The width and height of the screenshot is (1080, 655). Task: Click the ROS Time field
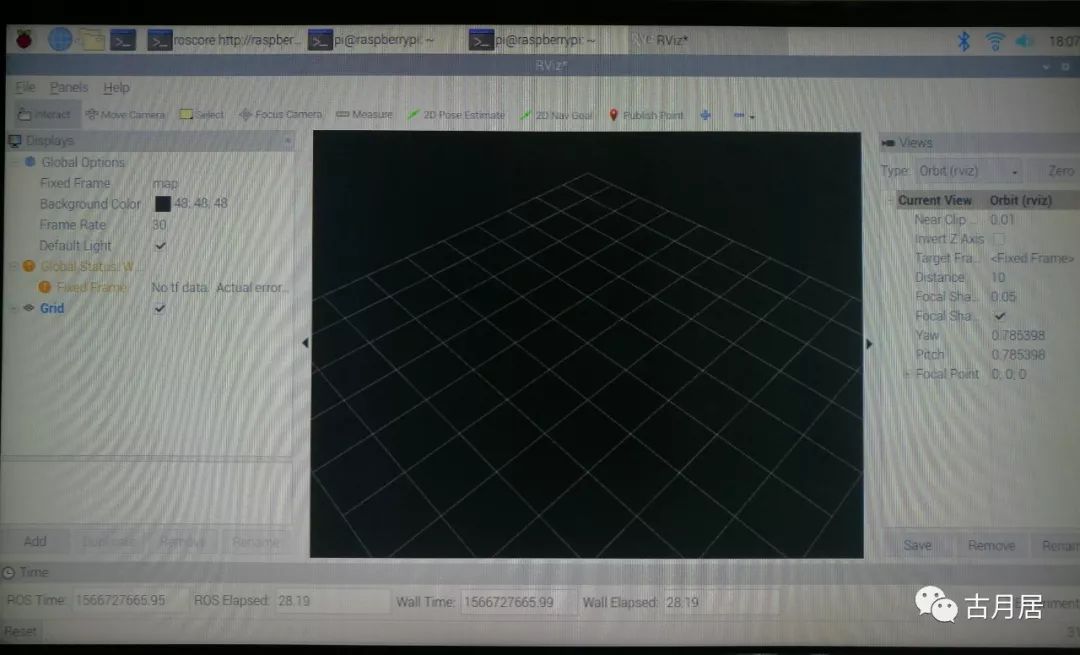pyautogui.click(x=129, y=601)
